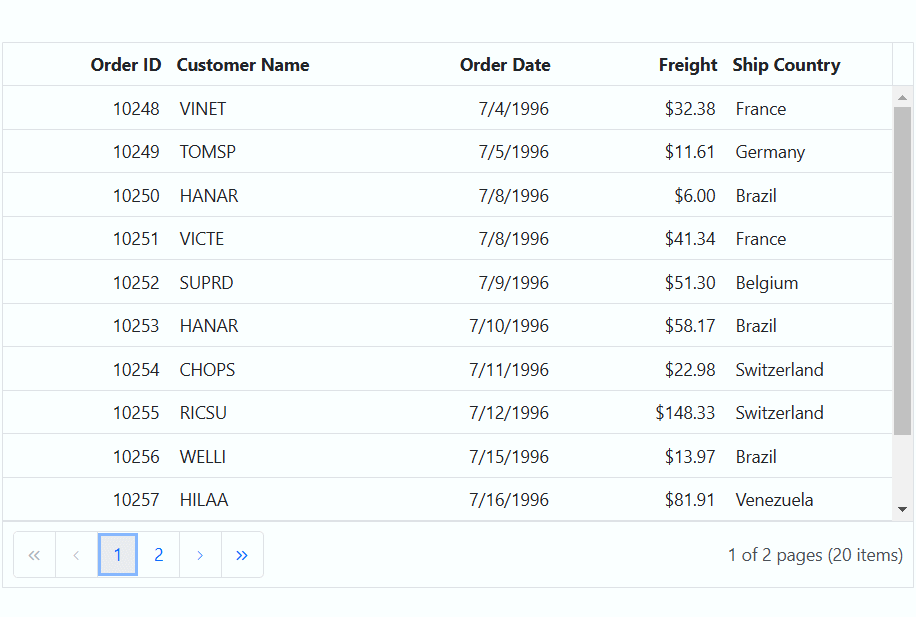Screen dimensions: 916x617
Task: Open page 2 in the pager
Action: 158,554
